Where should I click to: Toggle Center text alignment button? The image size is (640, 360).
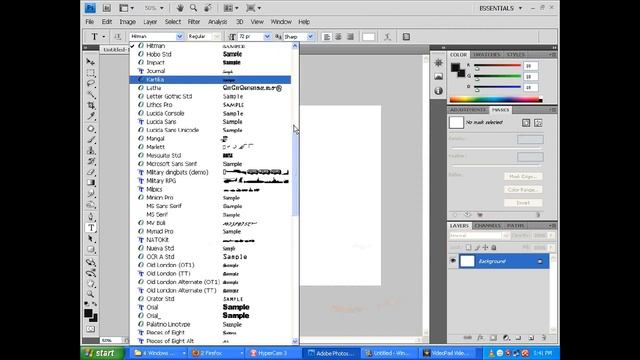[x=338, y=37]
